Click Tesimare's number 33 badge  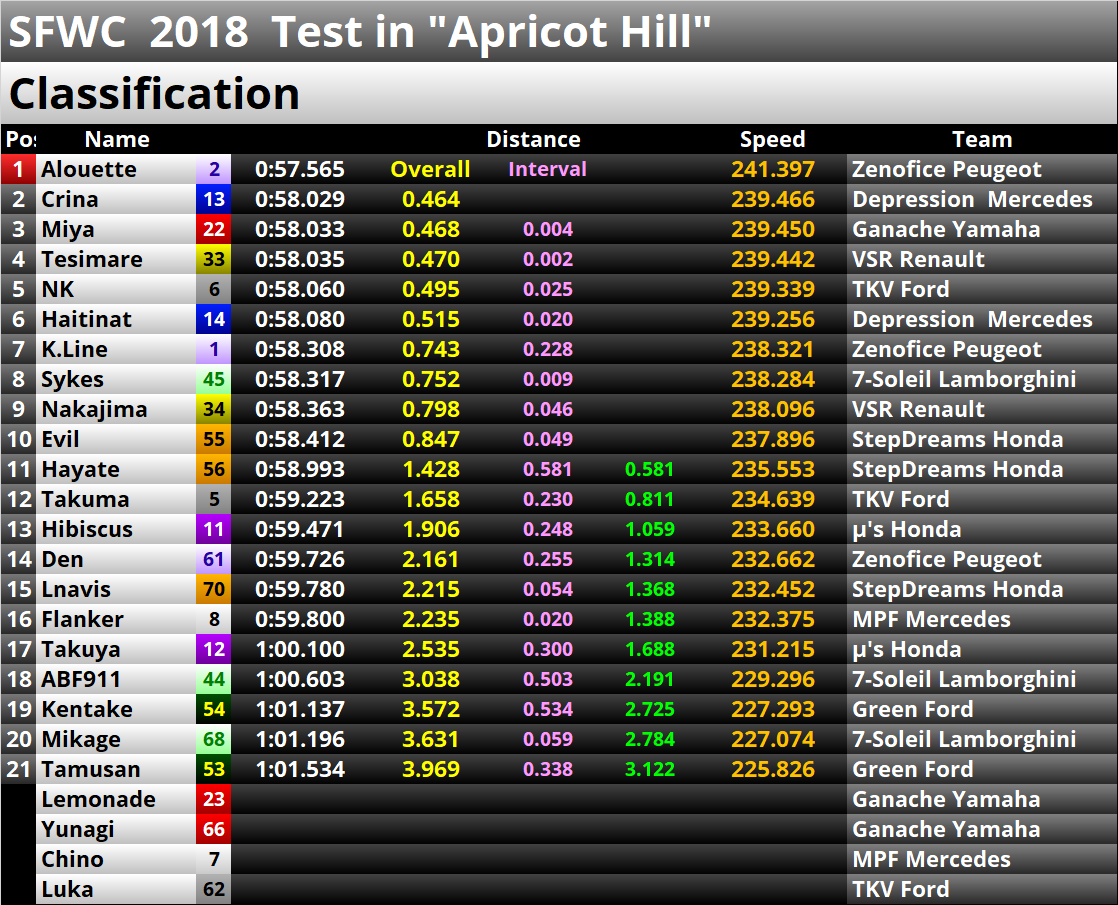pos(214,259)
